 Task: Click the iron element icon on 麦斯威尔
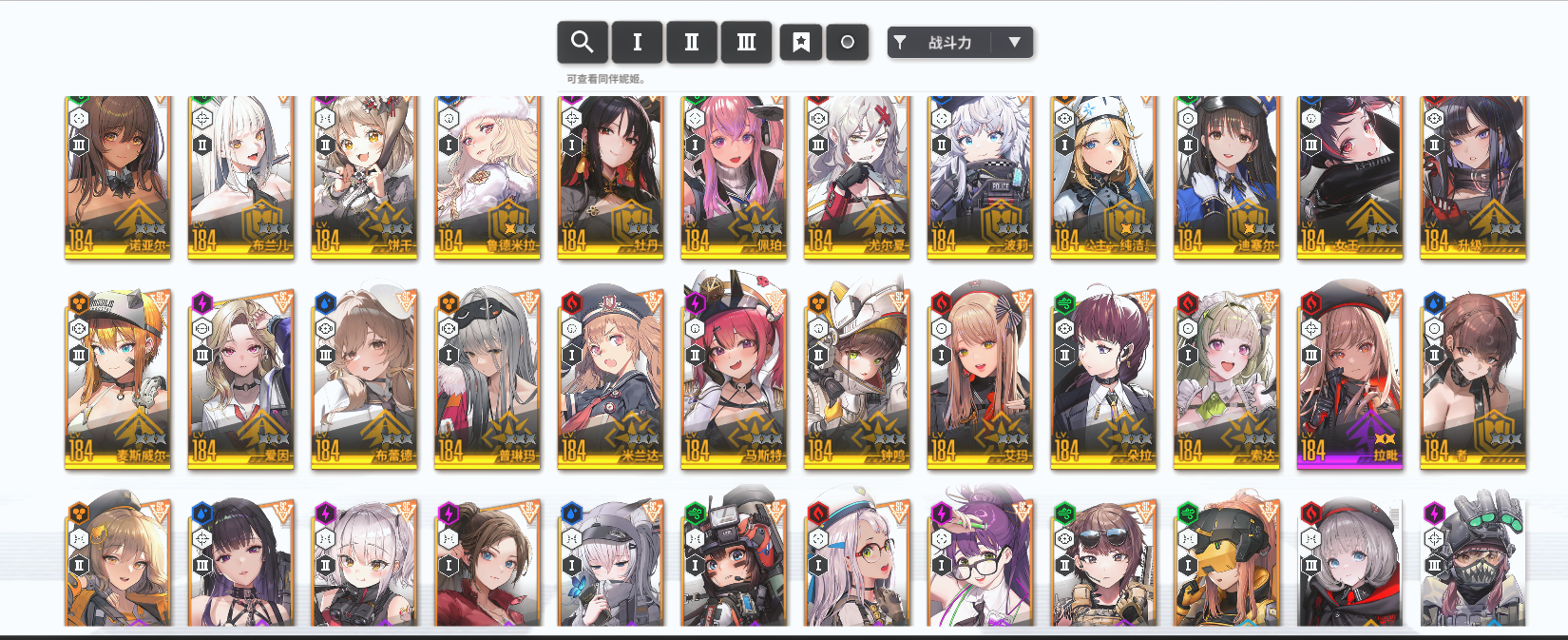pyautogui.click(x=79, y=303)
